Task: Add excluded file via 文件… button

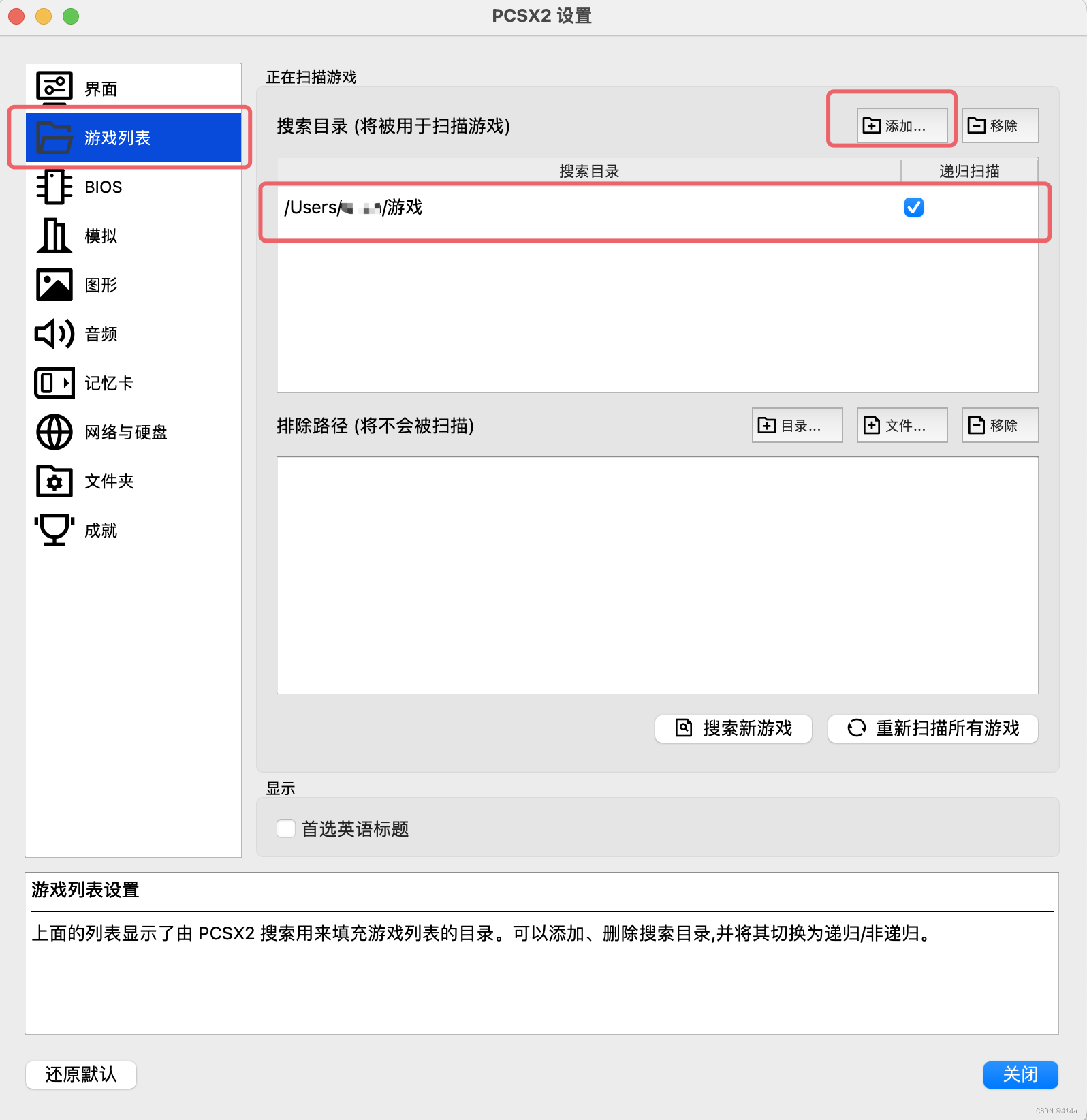Action: click(x=902, y=425)
